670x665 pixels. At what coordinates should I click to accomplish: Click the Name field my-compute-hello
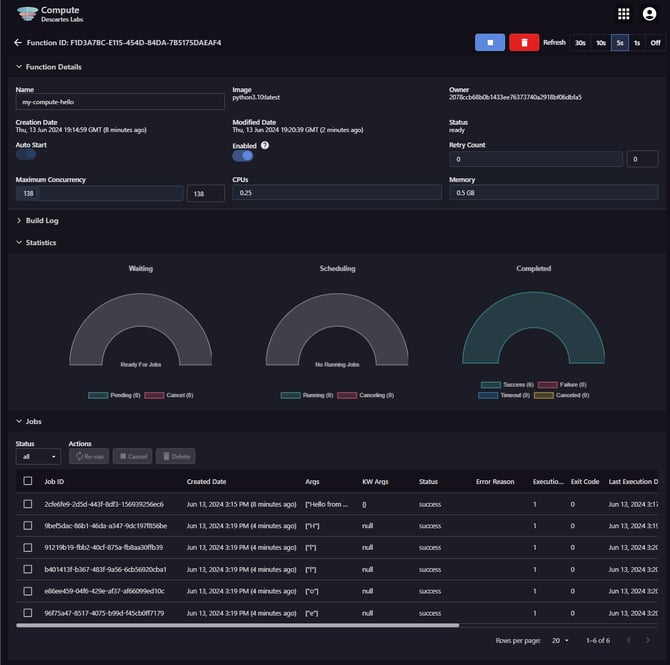(x=120, y=102)
